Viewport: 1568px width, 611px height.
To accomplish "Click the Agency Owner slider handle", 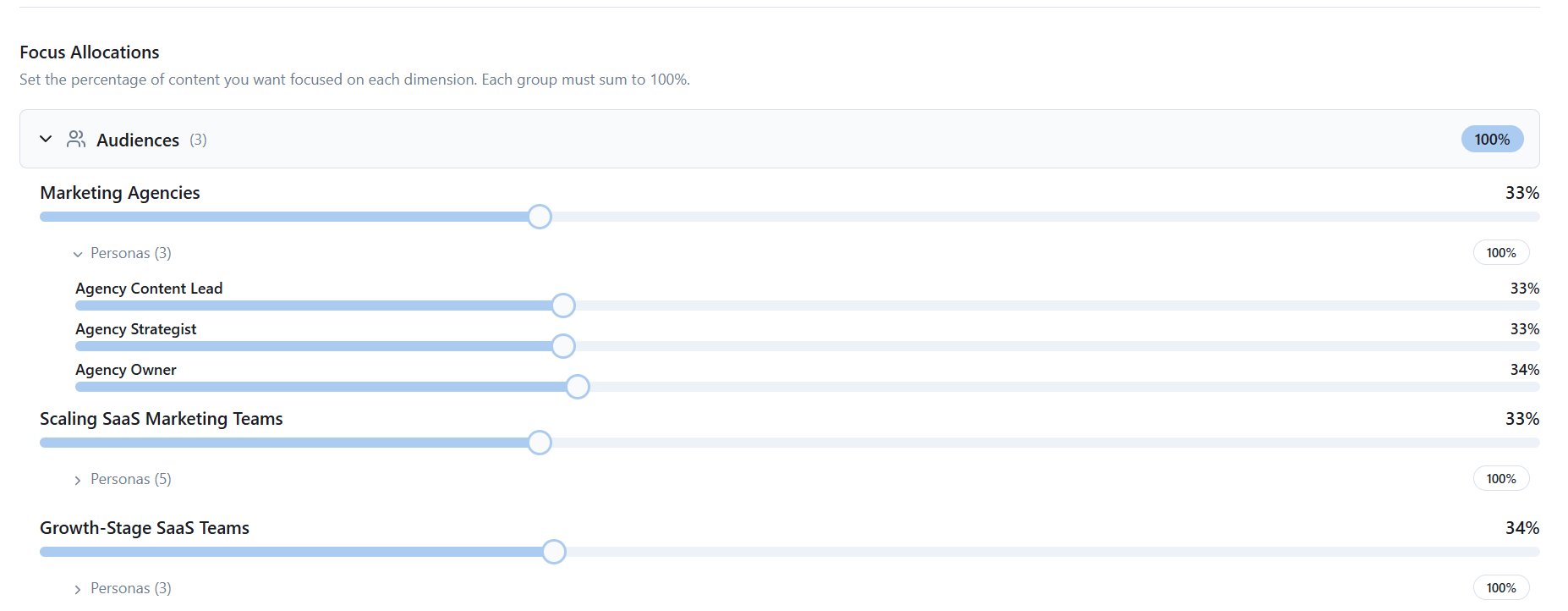I will (578, 387).
